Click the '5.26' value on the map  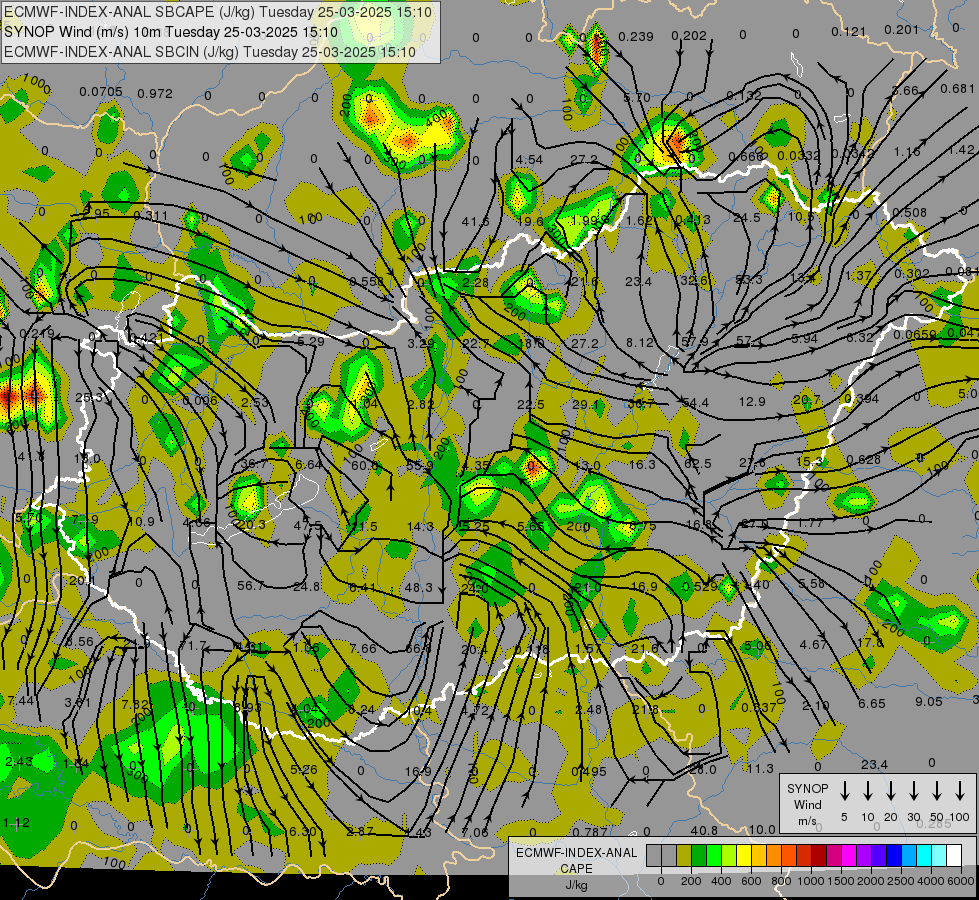303,769
